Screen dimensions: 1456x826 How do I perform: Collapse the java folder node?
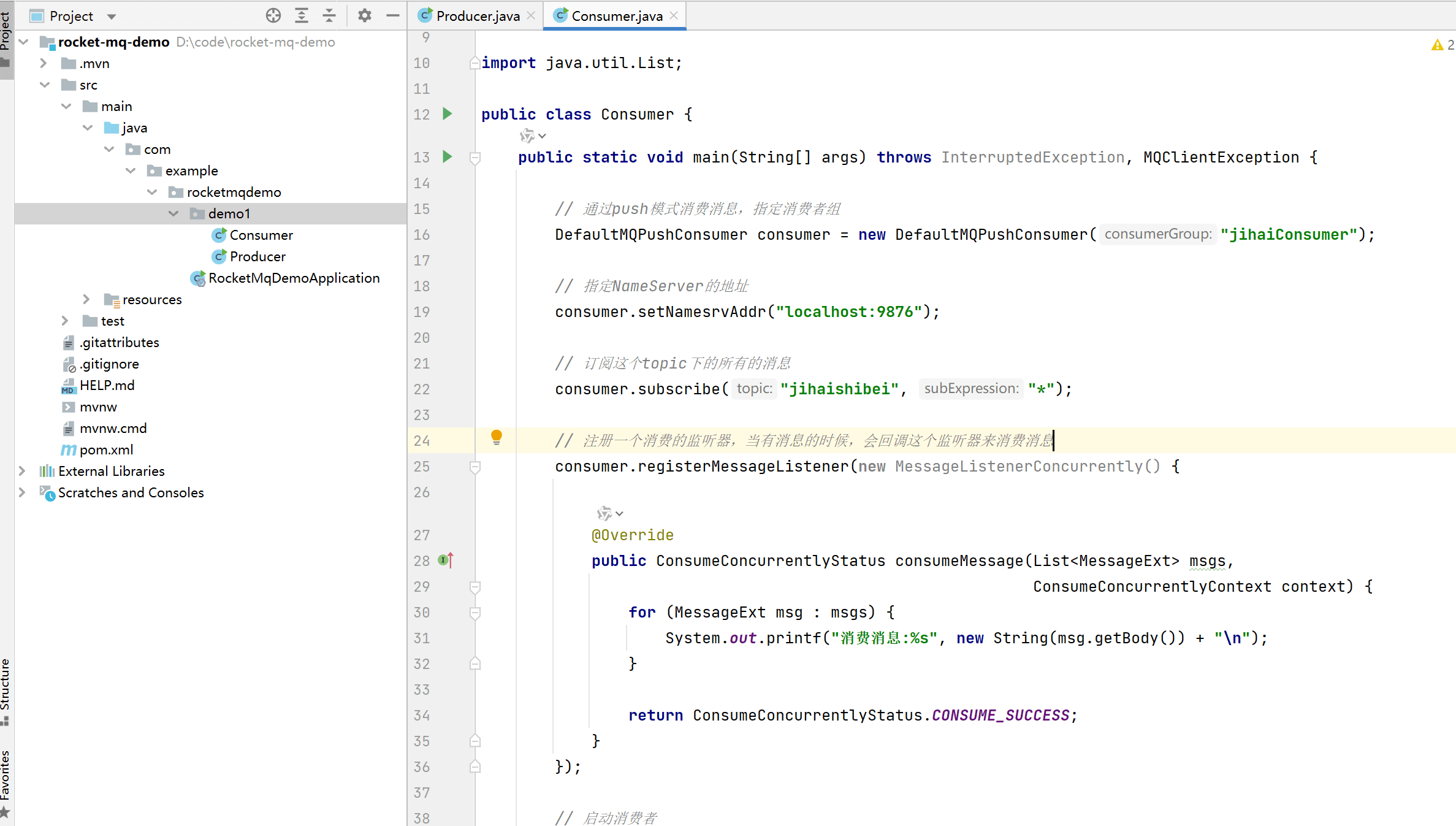(x=88, y=128)
